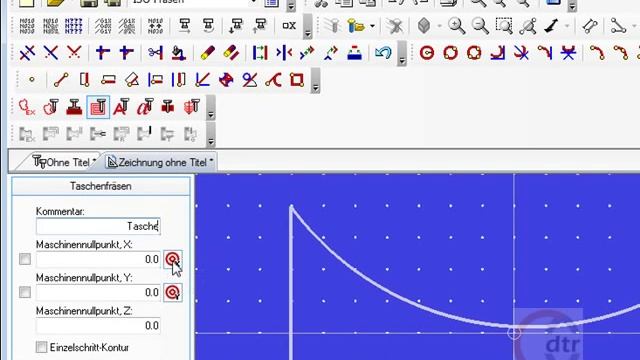
Task: Expand overflow arrow after the undo icon
Action: (x=402, y=54)
